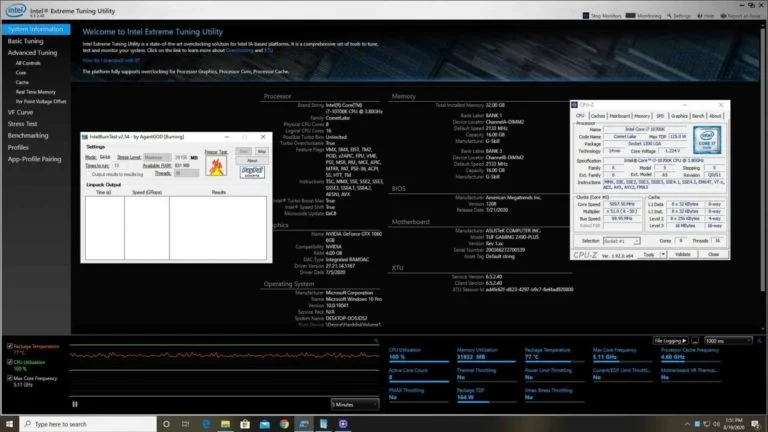Click the Validate button in CPU-Z

[682, 255]
